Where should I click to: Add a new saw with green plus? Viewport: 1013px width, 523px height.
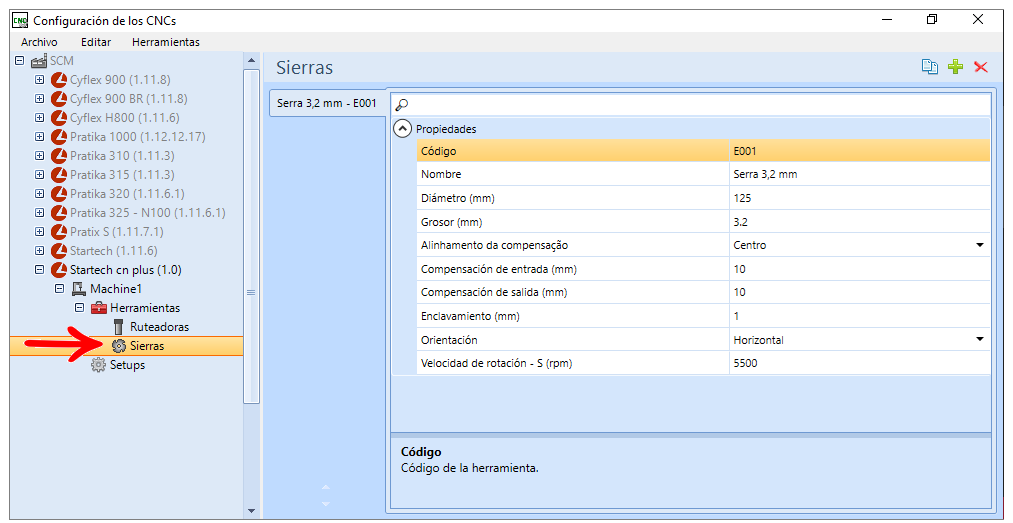[x=956, y=67]
